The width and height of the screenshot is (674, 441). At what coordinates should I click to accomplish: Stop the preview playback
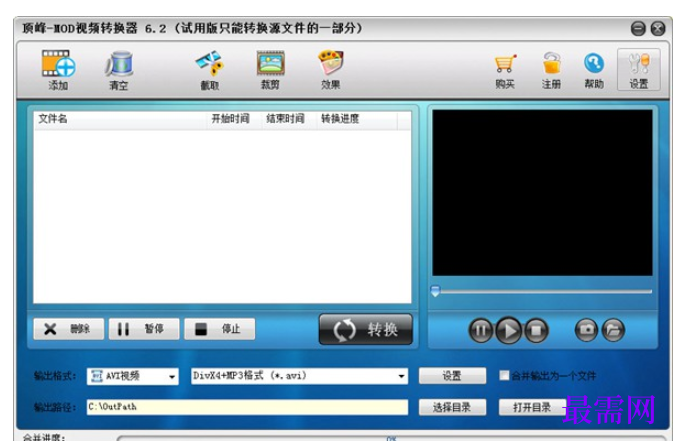536,330
